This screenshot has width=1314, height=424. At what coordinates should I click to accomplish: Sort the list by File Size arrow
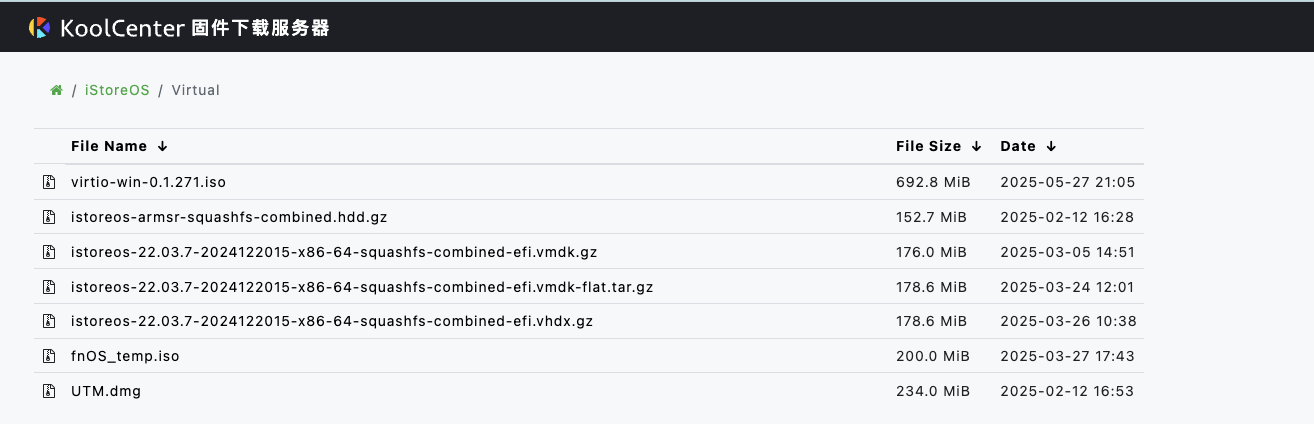(976, 146)
